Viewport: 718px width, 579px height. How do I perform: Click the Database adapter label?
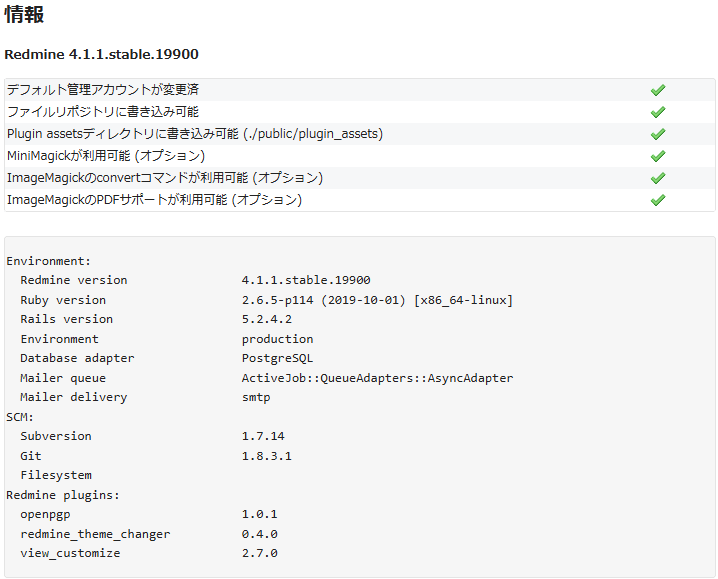coord(77,358)
